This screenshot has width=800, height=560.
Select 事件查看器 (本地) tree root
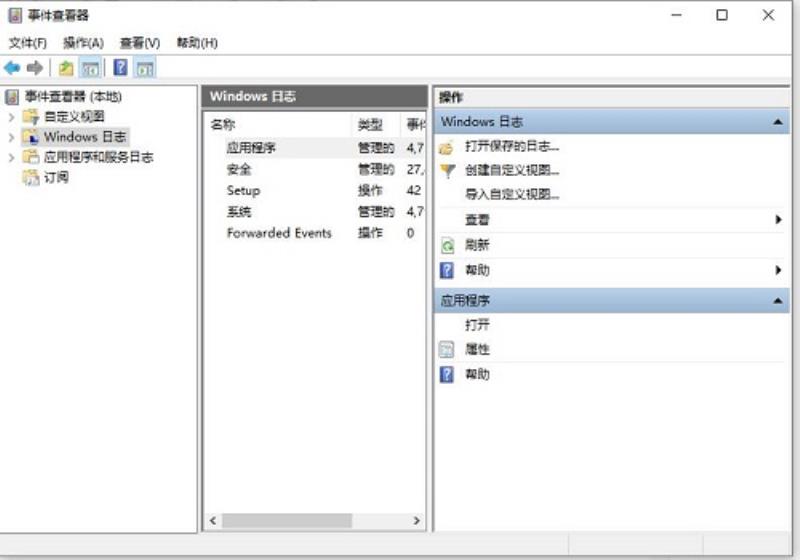point(73,96)
